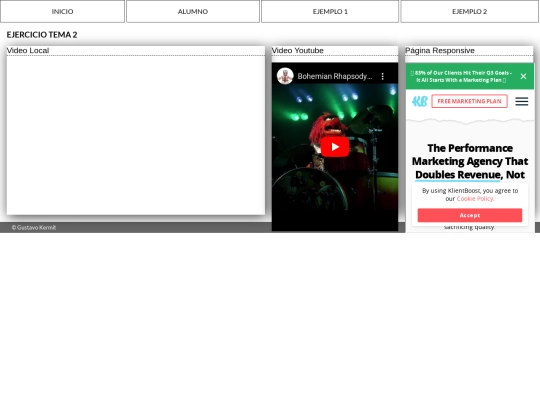Click the Video Youtube section title

[298, 51]
